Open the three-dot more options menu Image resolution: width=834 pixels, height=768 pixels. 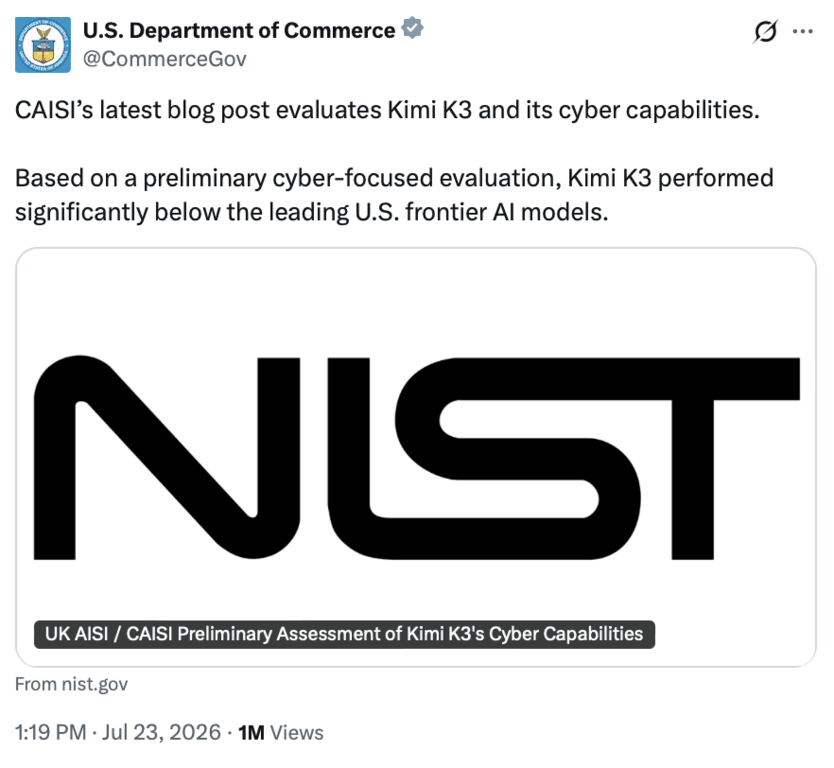pos(803,31)
